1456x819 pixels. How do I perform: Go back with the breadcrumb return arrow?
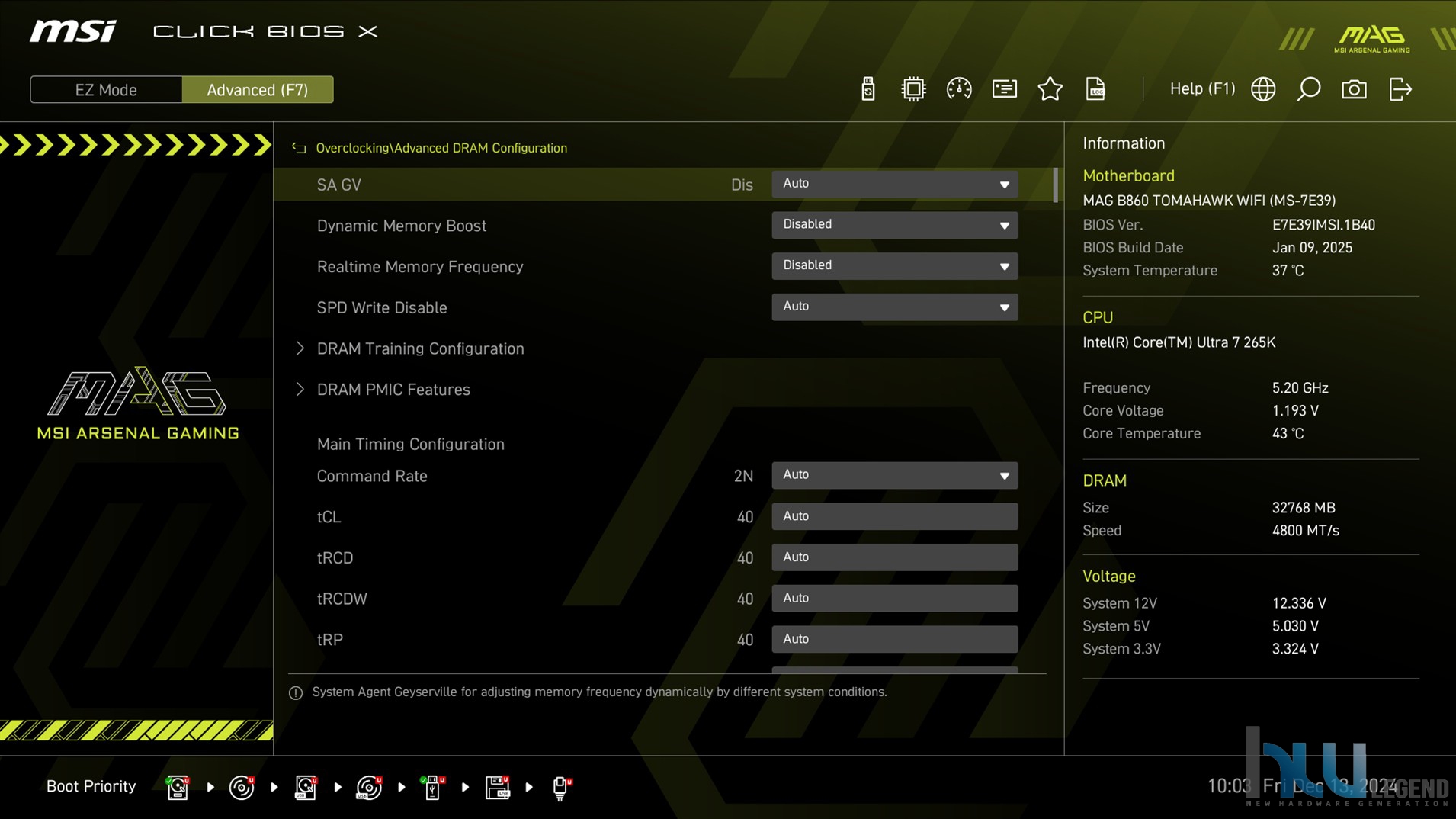299,148
